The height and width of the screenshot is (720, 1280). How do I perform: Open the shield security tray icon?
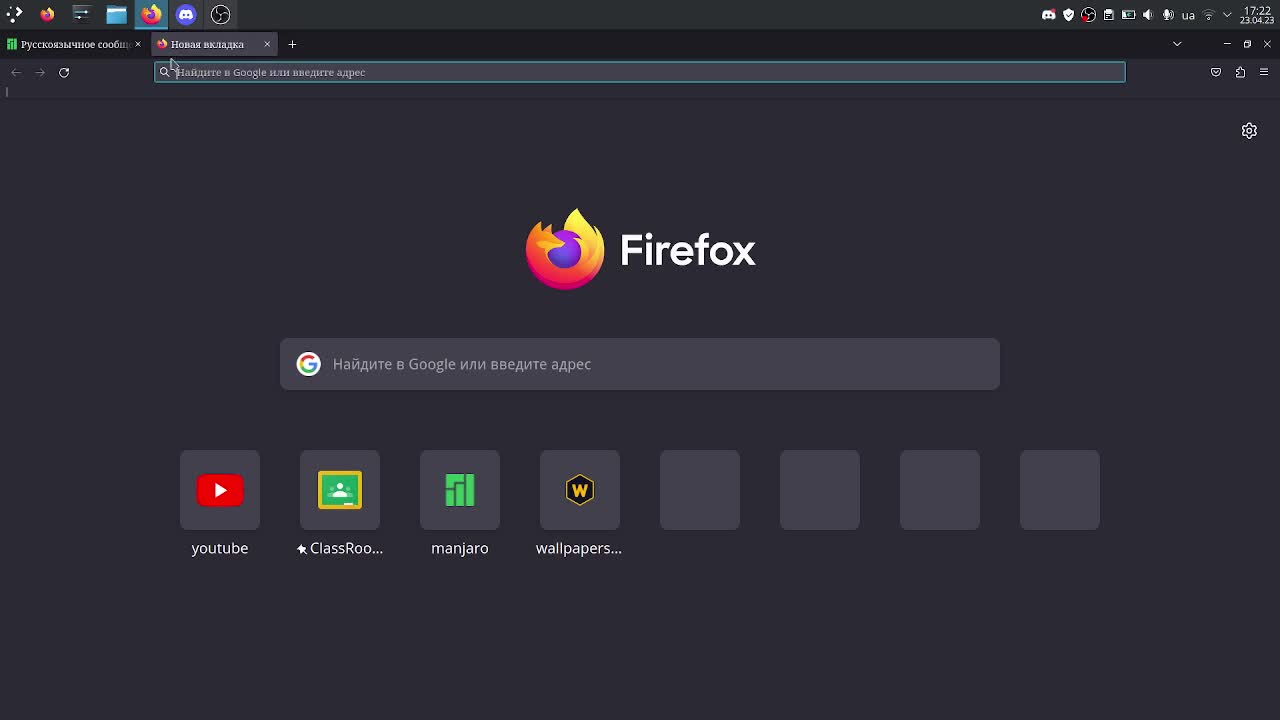[1068, 15]
